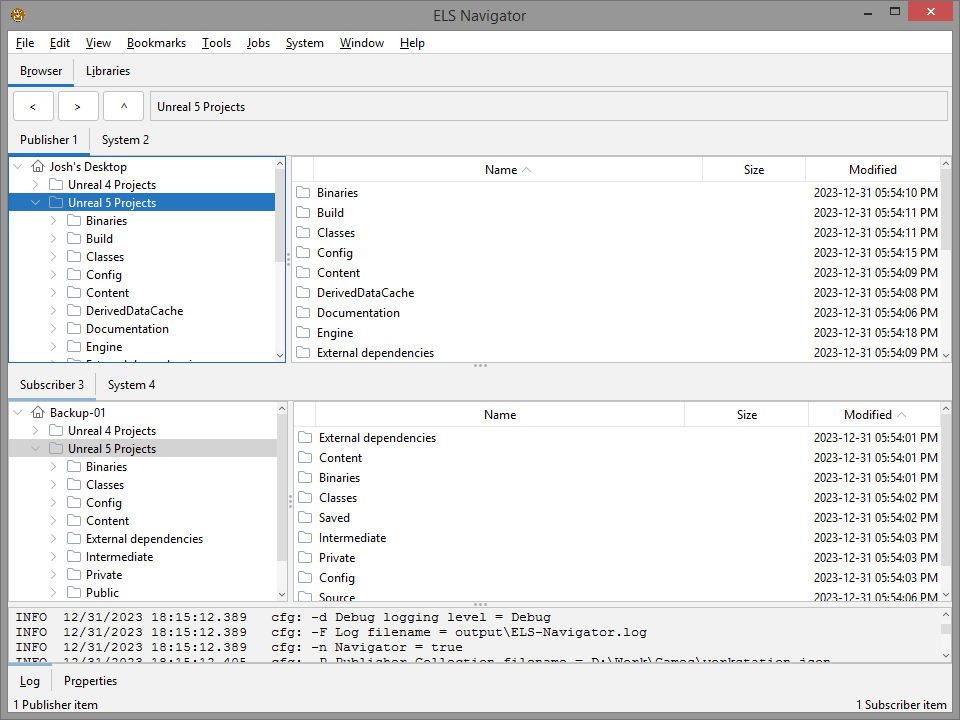Click folder icon of Unreal 4 Projects in publisher tree
Image resolution: width=960 pixels, height=720 pixels.
coord(56,185)
